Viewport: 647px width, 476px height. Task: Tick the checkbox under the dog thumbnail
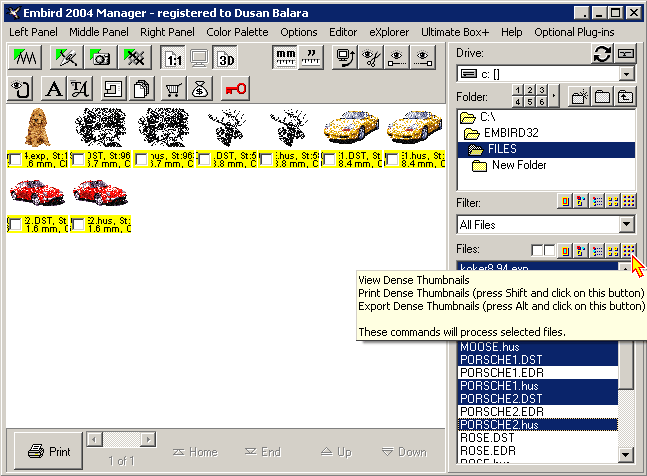pos(15,159)
